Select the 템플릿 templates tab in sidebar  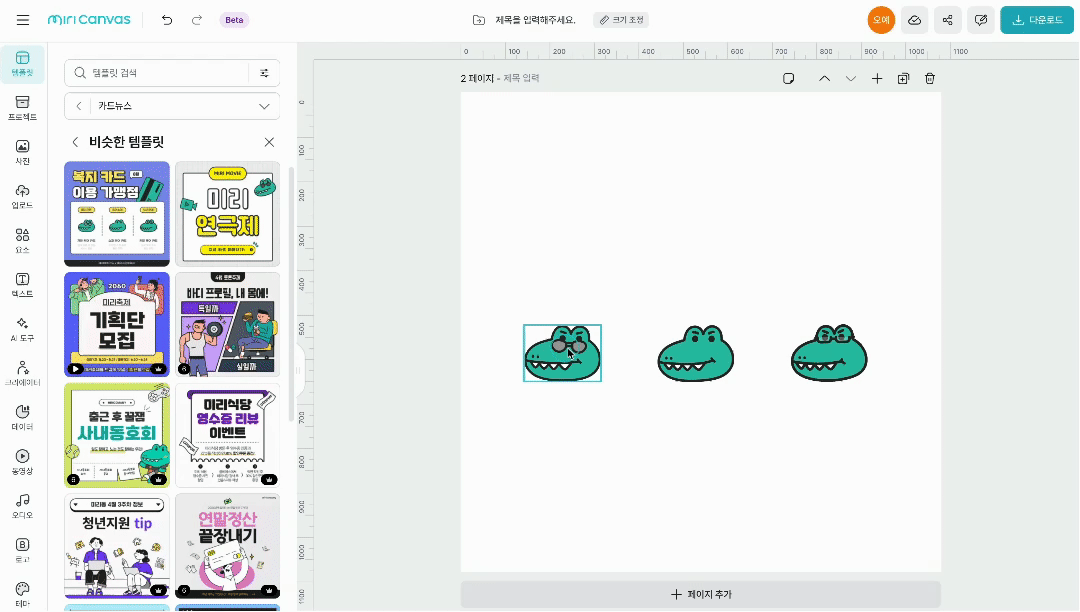pos(23,63)
